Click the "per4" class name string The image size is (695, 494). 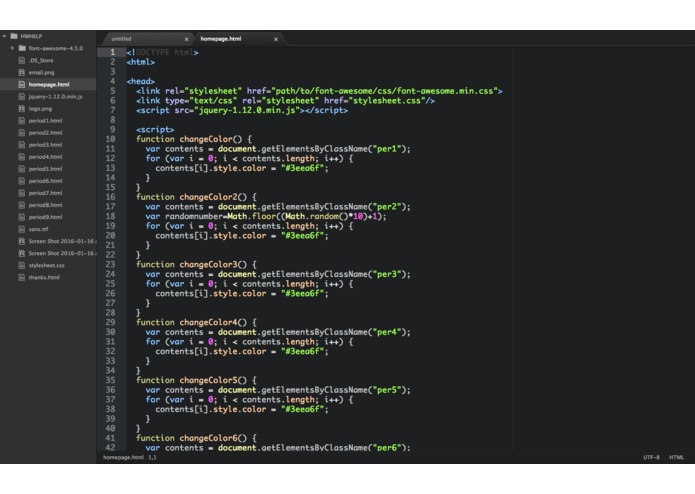(x=389, y=332)
